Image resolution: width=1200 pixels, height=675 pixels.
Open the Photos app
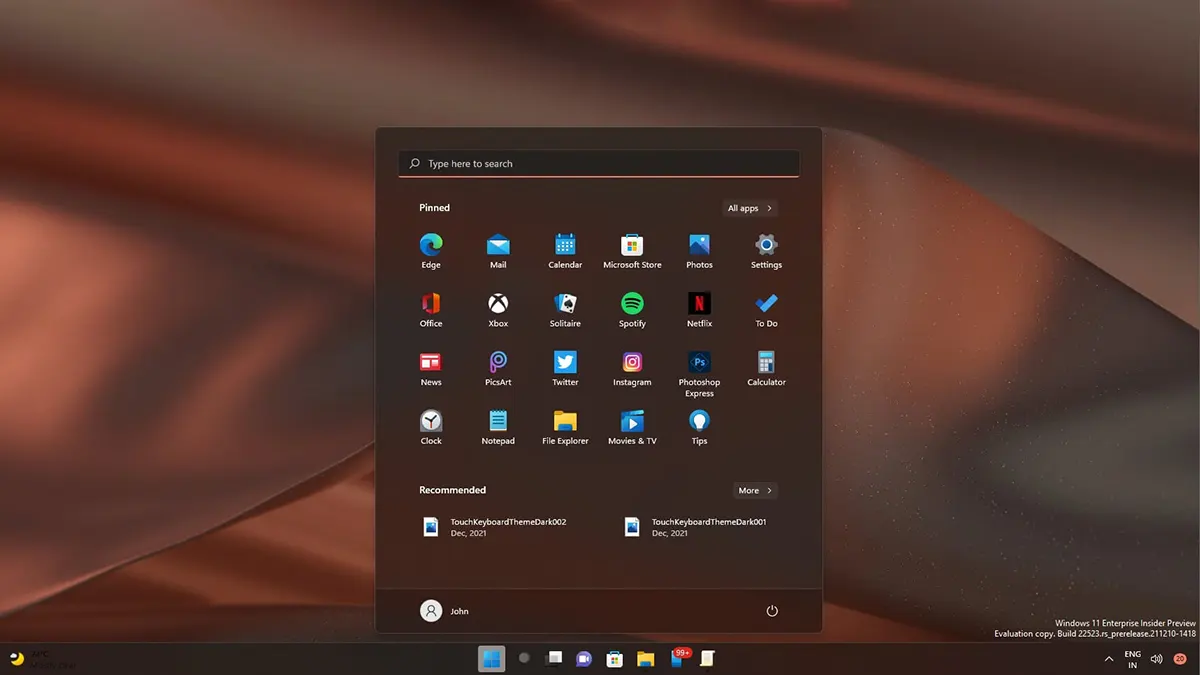point(699,250)
